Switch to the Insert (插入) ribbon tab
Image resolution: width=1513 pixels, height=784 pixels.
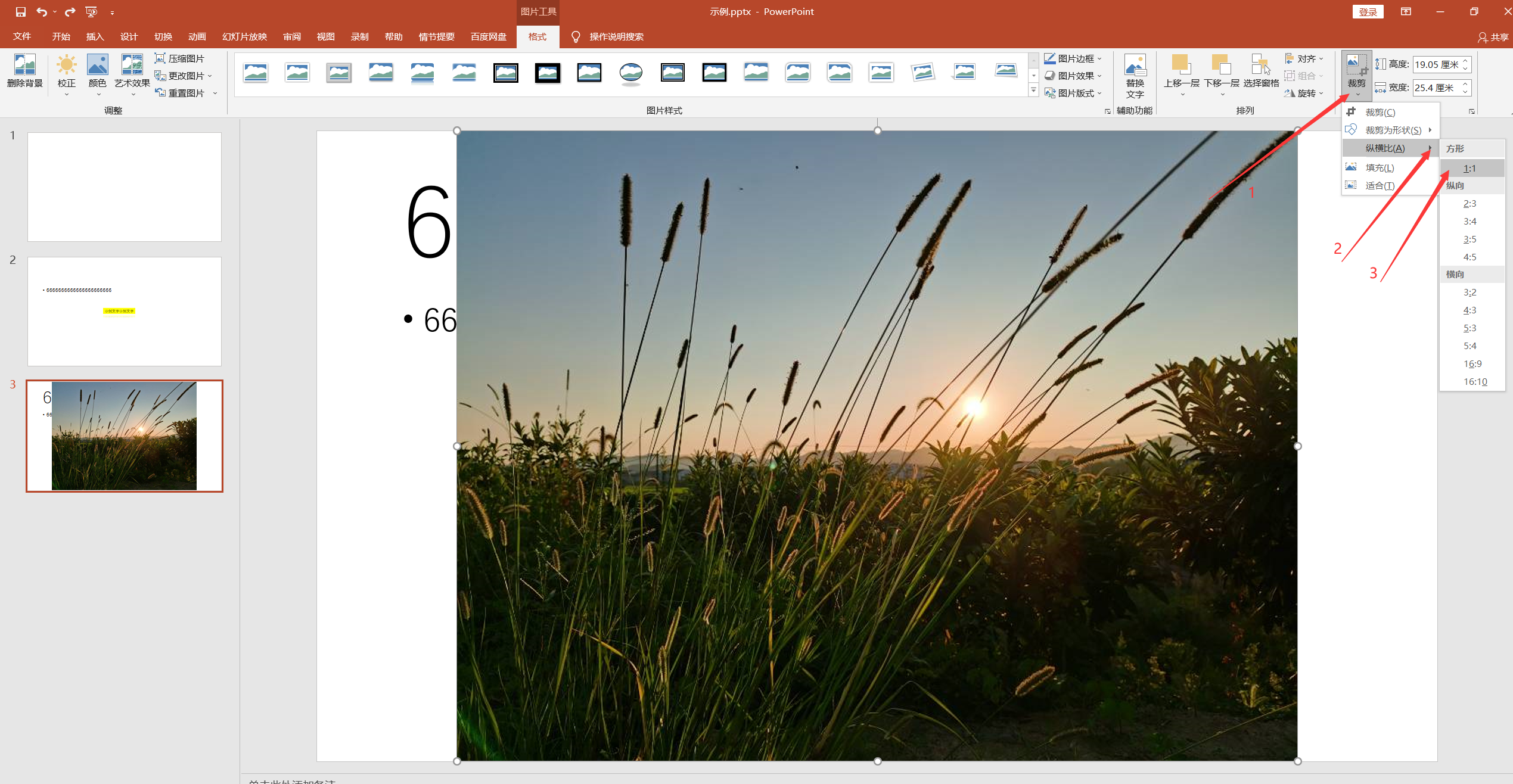[x=95, y=36]
